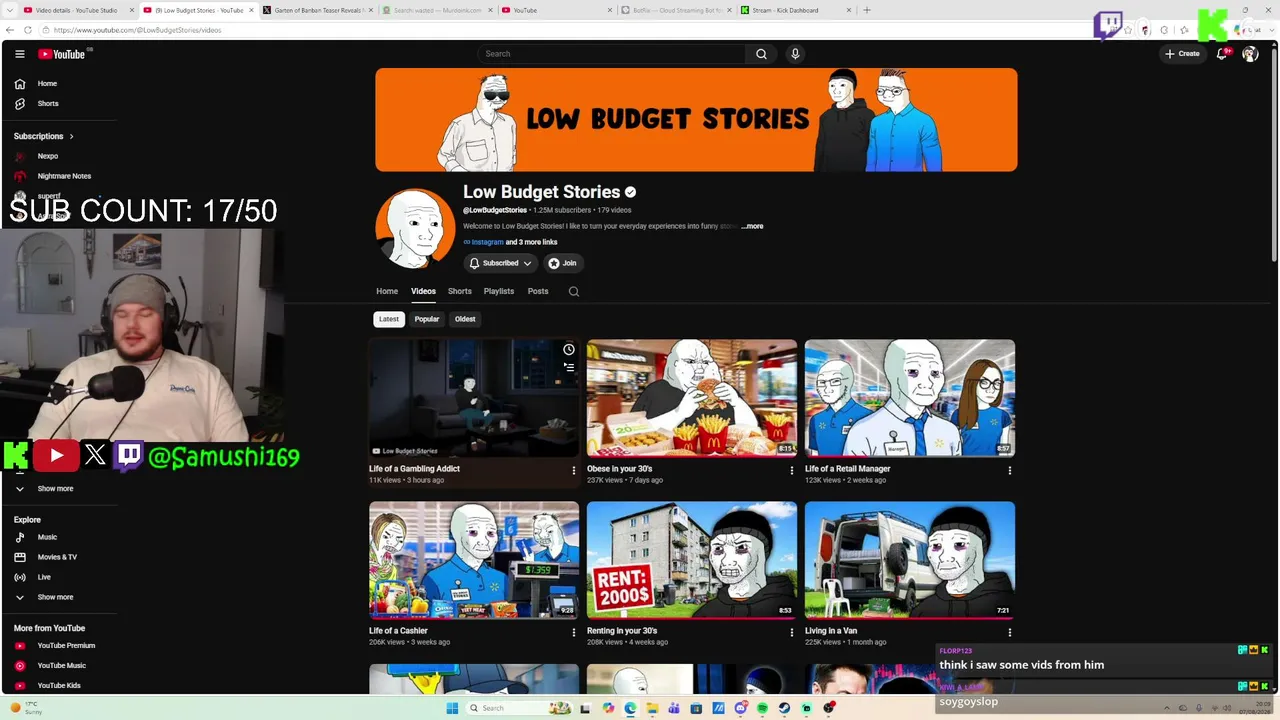Expand Explore list with Show more
Image resolution: width=1280 pixels, height=720 pixels.
(56, 597)
